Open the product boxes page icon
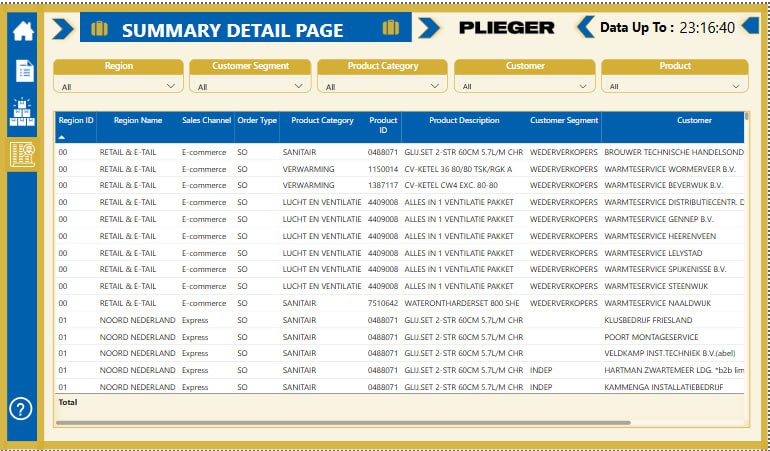Screen dimensions: 770x451 (22, 111)
